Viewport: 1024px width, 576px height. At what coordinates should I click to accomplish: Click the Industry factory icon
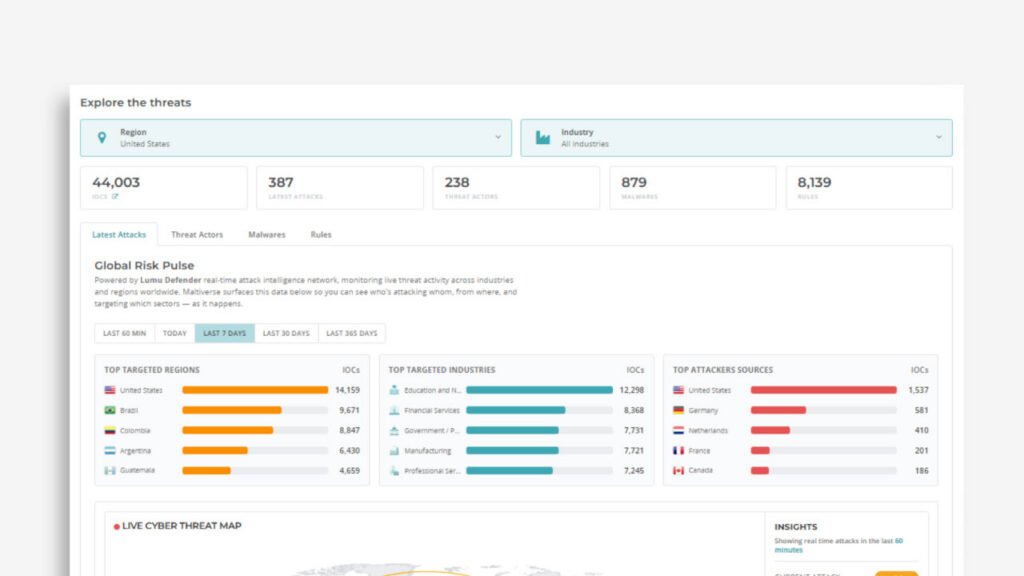pos(543,138)
